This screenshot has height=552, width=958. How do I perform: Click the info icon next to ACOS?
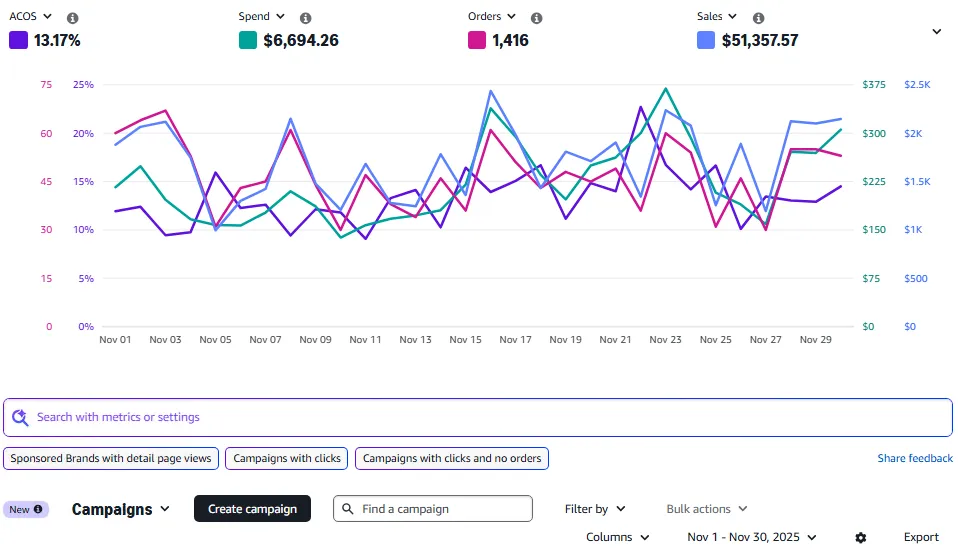pyautogui.click(x=73, y=18)
